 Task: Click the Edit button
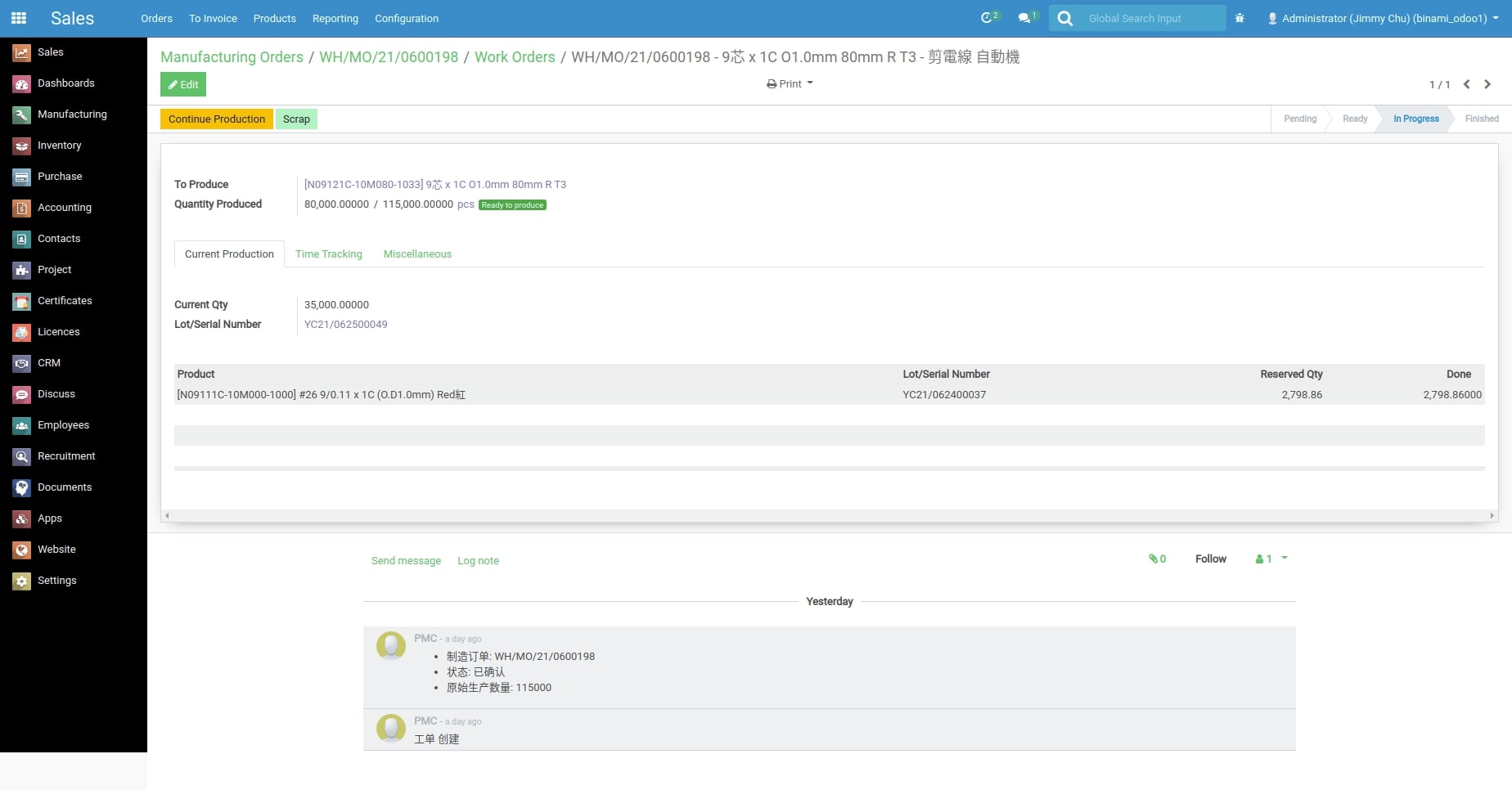[x=183, y=84]
